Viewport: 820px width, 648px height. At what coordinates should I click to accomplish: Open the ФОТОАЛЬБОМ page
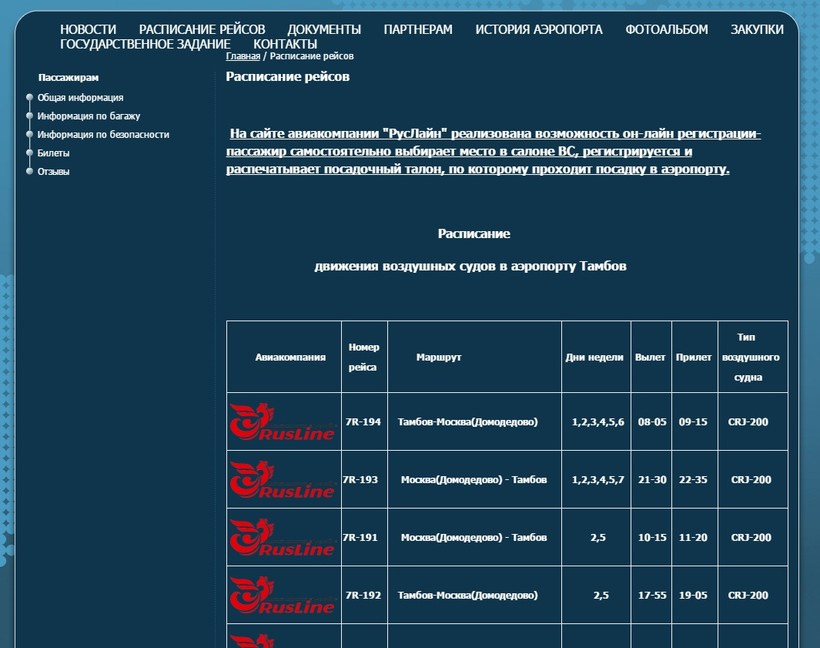pyautogui.click(x=666, y=29)
